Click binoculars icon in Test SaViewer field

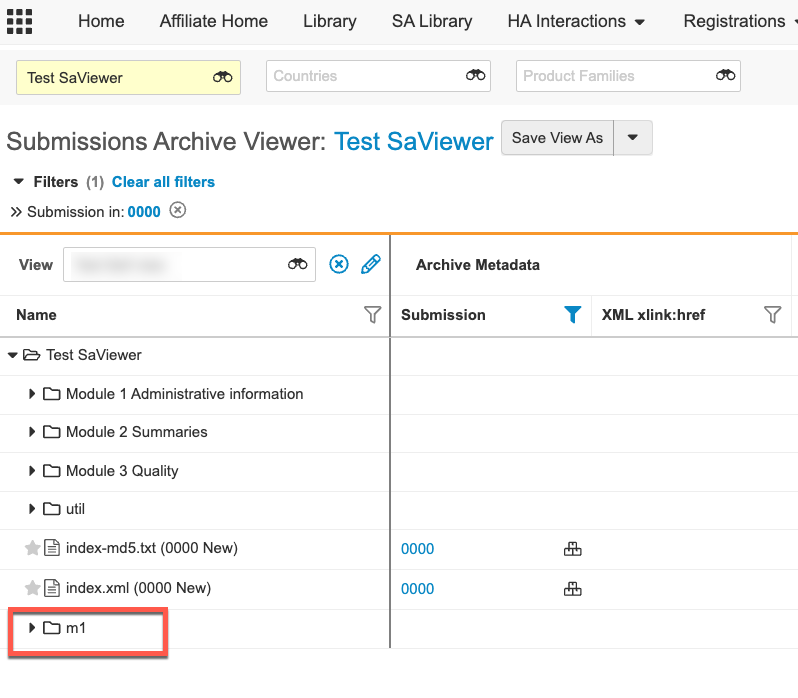[x=222, y=77]
